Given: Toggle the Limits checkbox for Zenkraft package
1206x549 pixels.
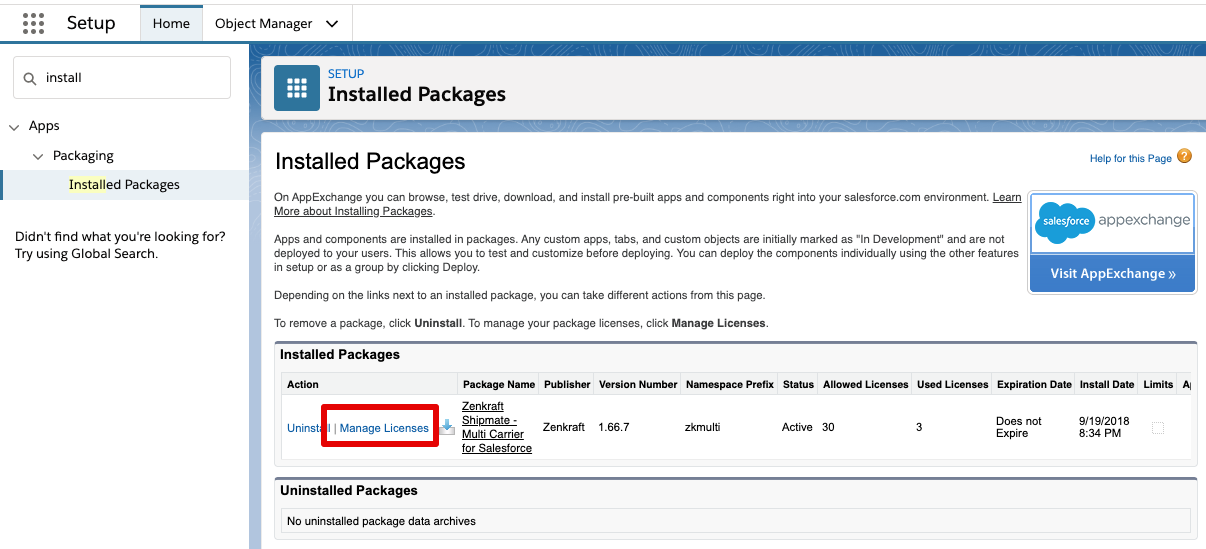Looking at the screenshot, I should click(x=1158, y=428).
